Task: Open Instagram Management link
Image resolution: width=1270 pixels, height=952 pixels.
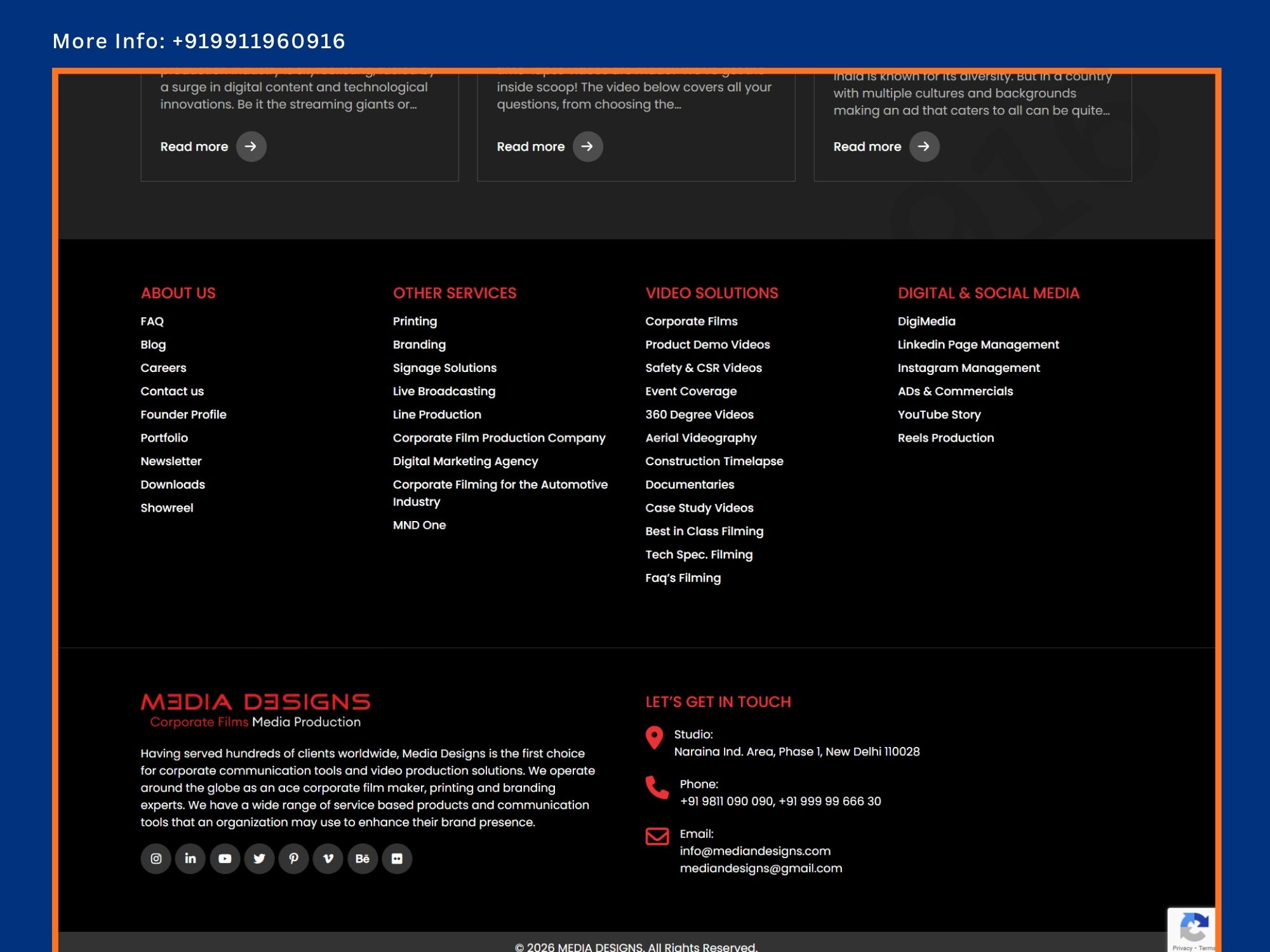Action: [968, 368]
